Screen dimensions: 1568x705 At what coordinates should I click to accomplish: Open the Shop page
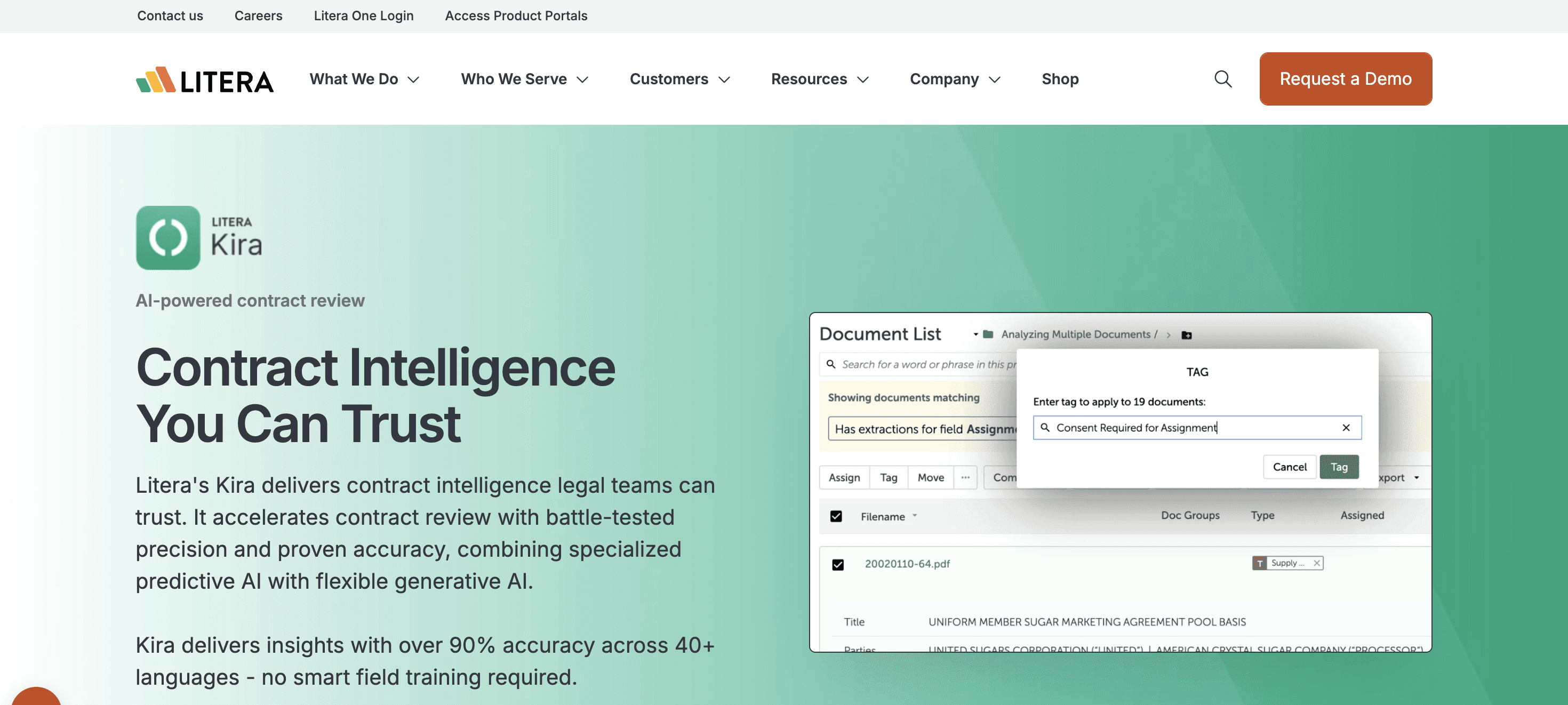coord(1060,79)
